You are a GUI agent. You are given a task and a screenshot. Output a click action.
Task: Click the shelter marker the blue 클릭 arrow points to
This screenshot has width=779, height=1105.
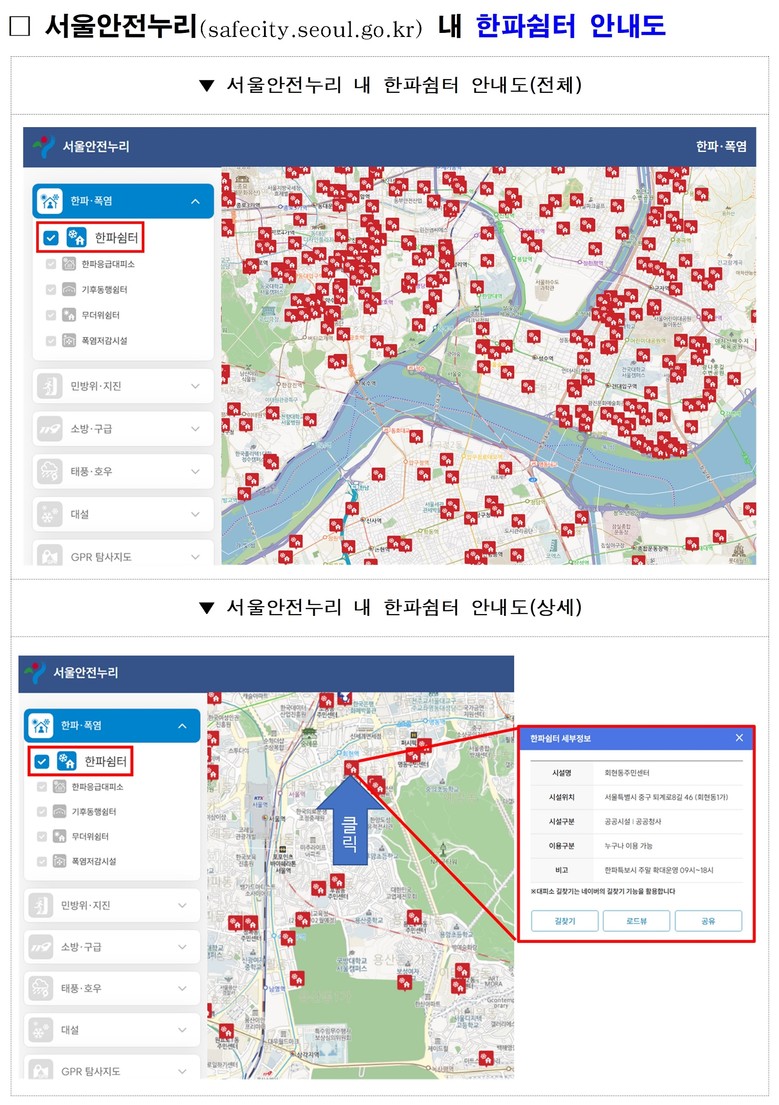pos(351,768)
